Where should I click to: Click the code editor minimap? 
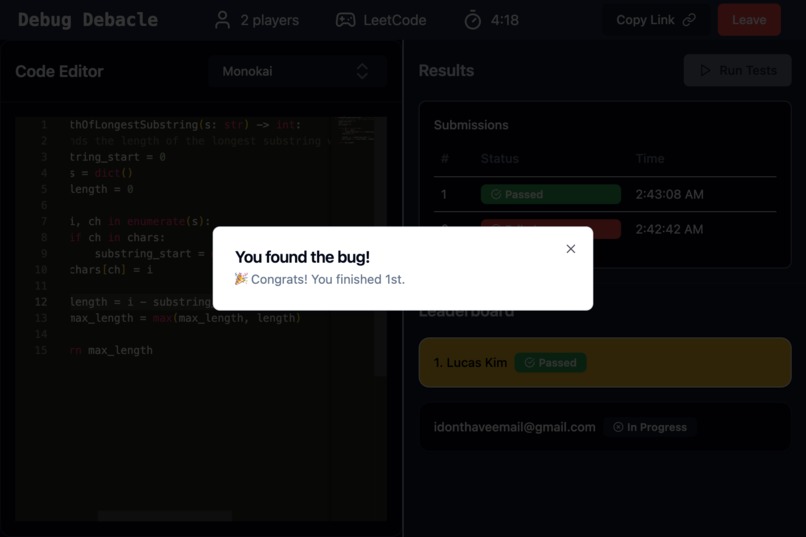[355, 129]
